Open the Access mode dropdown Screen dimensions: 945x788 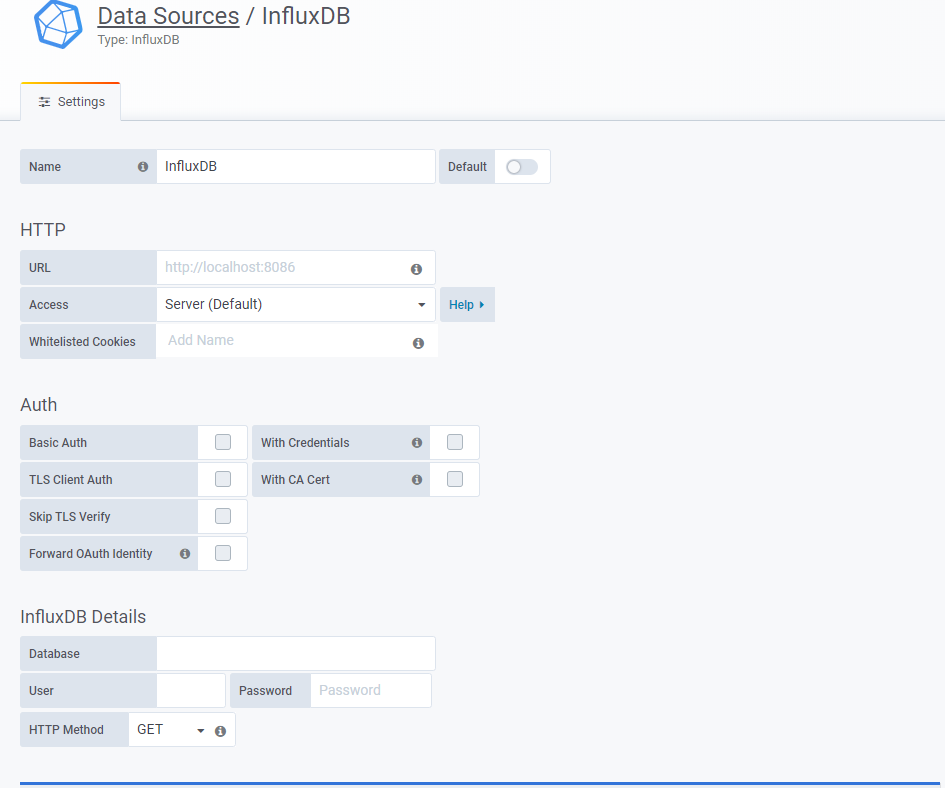(x=295, y=305)
